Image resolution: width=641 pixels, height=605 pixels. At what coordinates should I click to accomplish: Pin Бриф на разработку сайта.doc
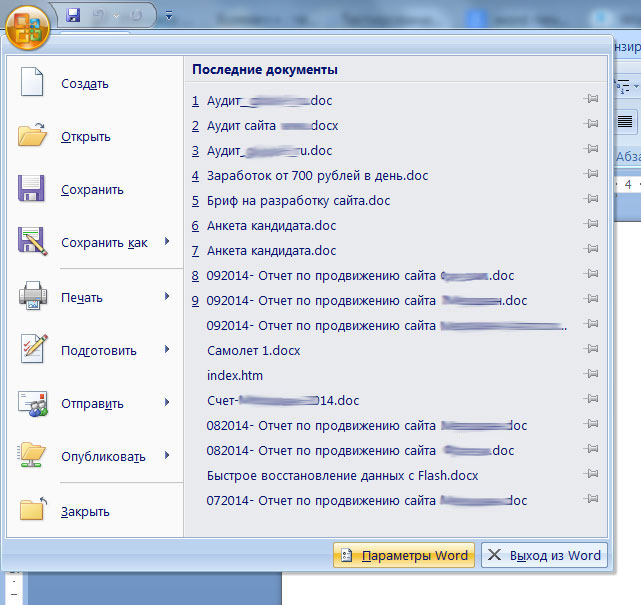[x=591, y=199]
